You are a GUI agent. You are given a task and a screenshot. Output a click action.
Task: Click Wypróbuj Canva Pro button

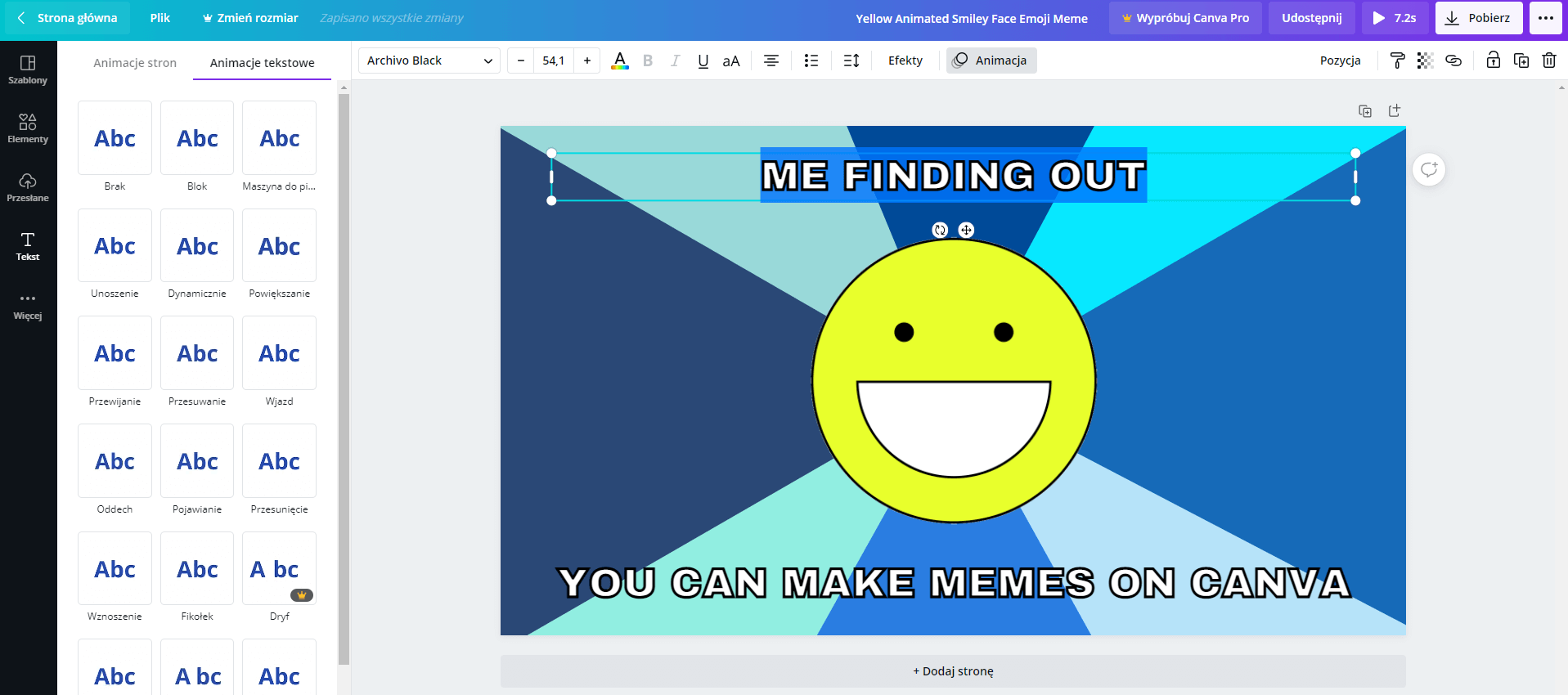pos(1185,18)
